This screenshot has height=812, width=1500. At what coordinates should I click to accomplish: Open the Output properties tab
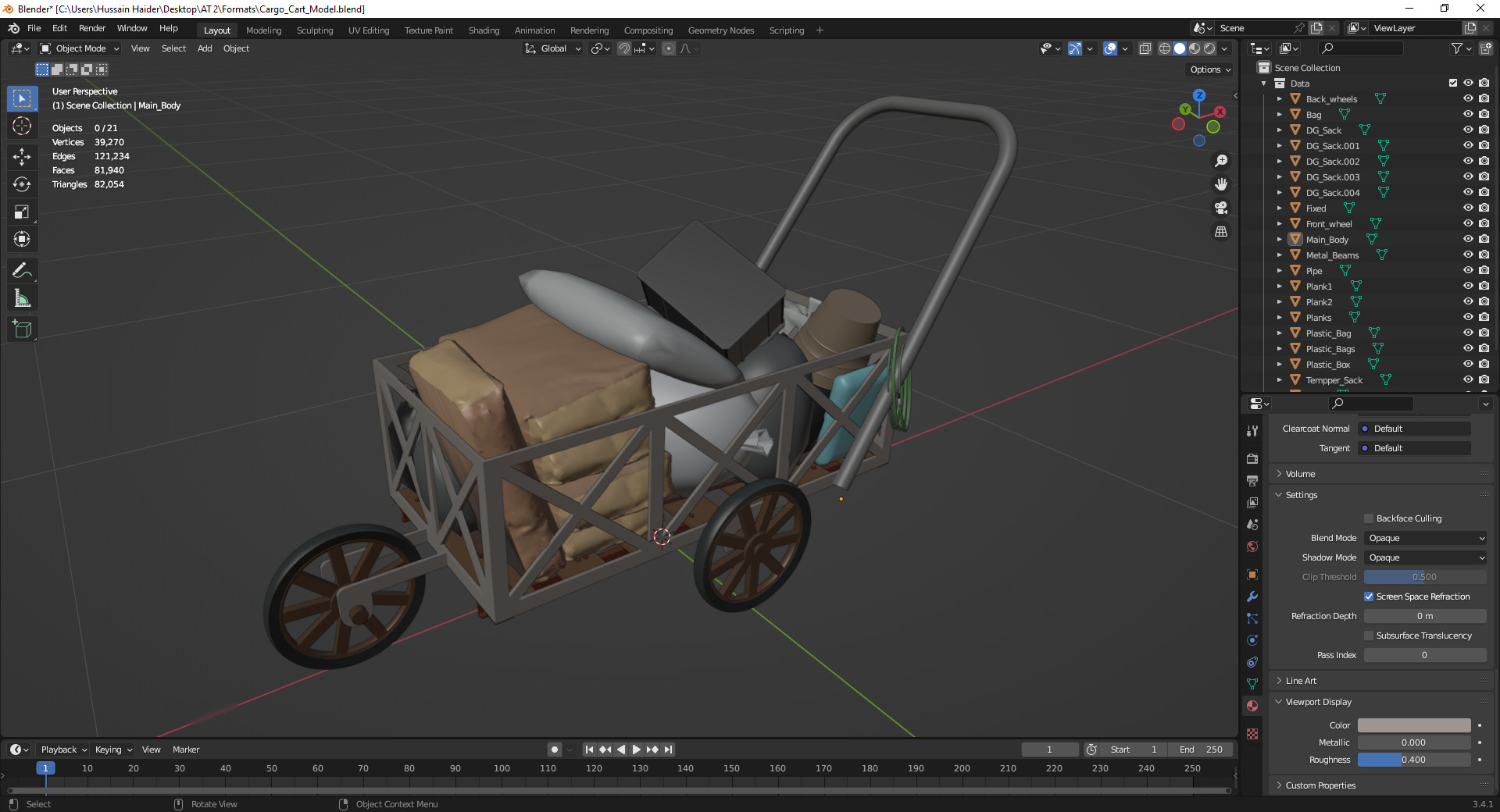click(x=1252, y=481)
